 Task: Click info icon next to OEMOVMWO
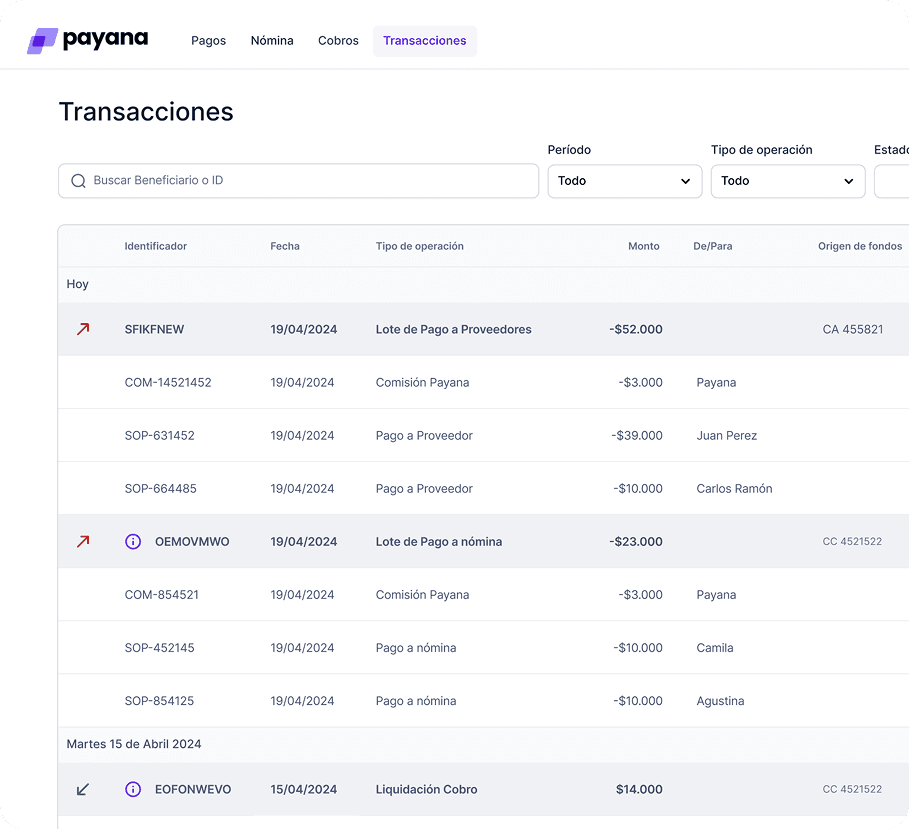133,541
